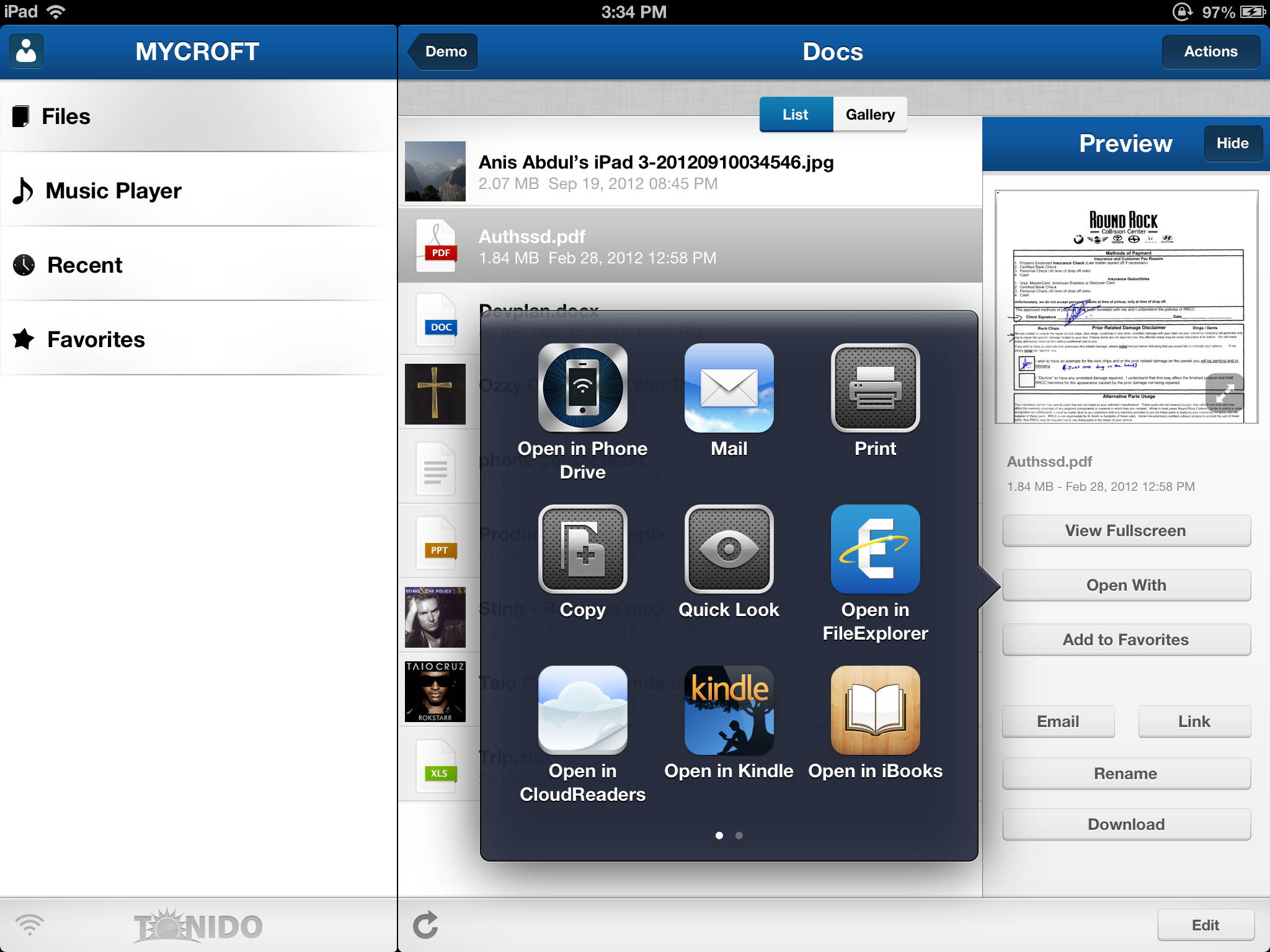
Task: Go back to Demo folder
Action: 443,51
